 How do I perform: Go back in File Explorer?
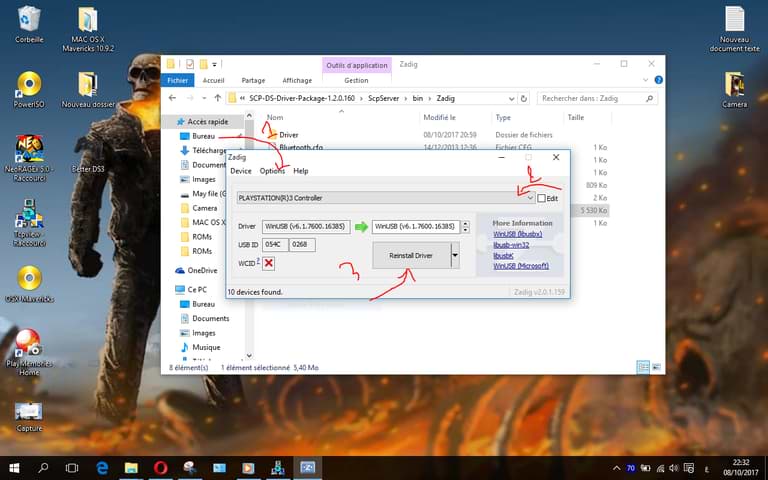(x=172, y=98)
